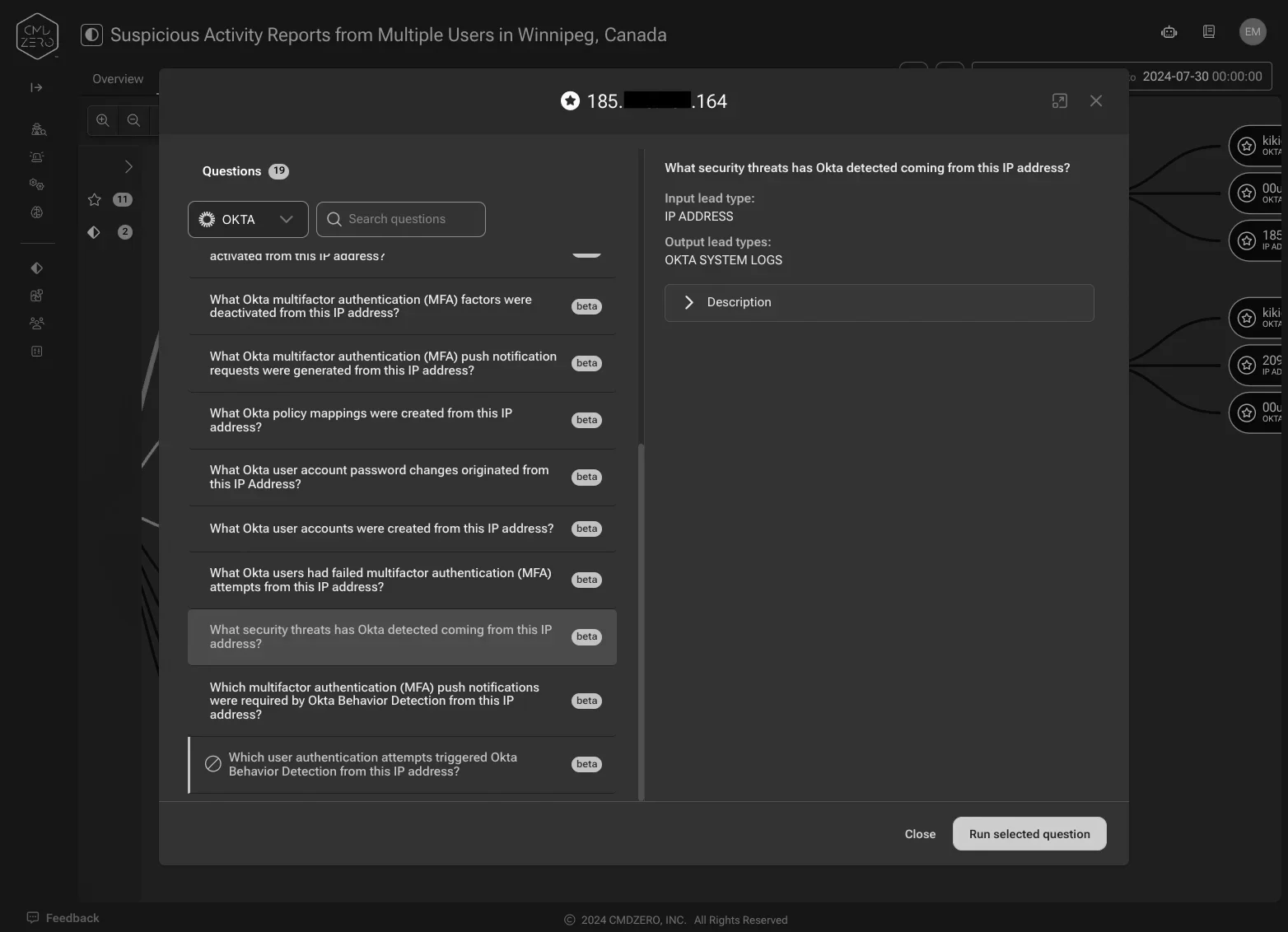Screen dimensions: 1288x932
Task: Select failed multifactor authentication attempts question
Action: (402, 580)
